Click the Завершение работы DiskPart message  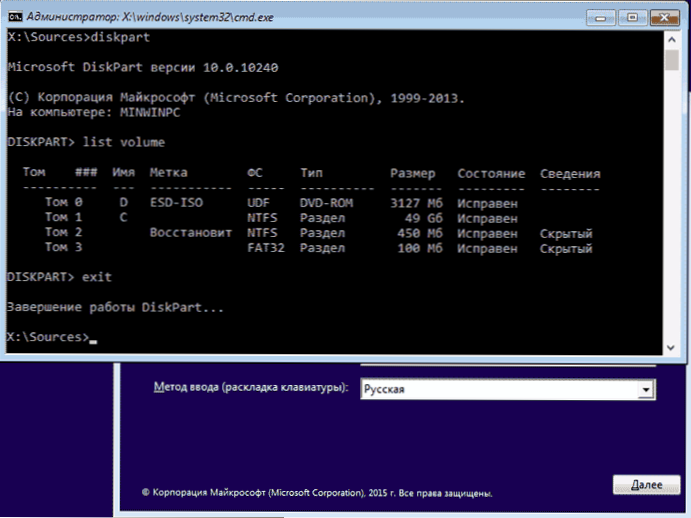[x=115, y=307]
